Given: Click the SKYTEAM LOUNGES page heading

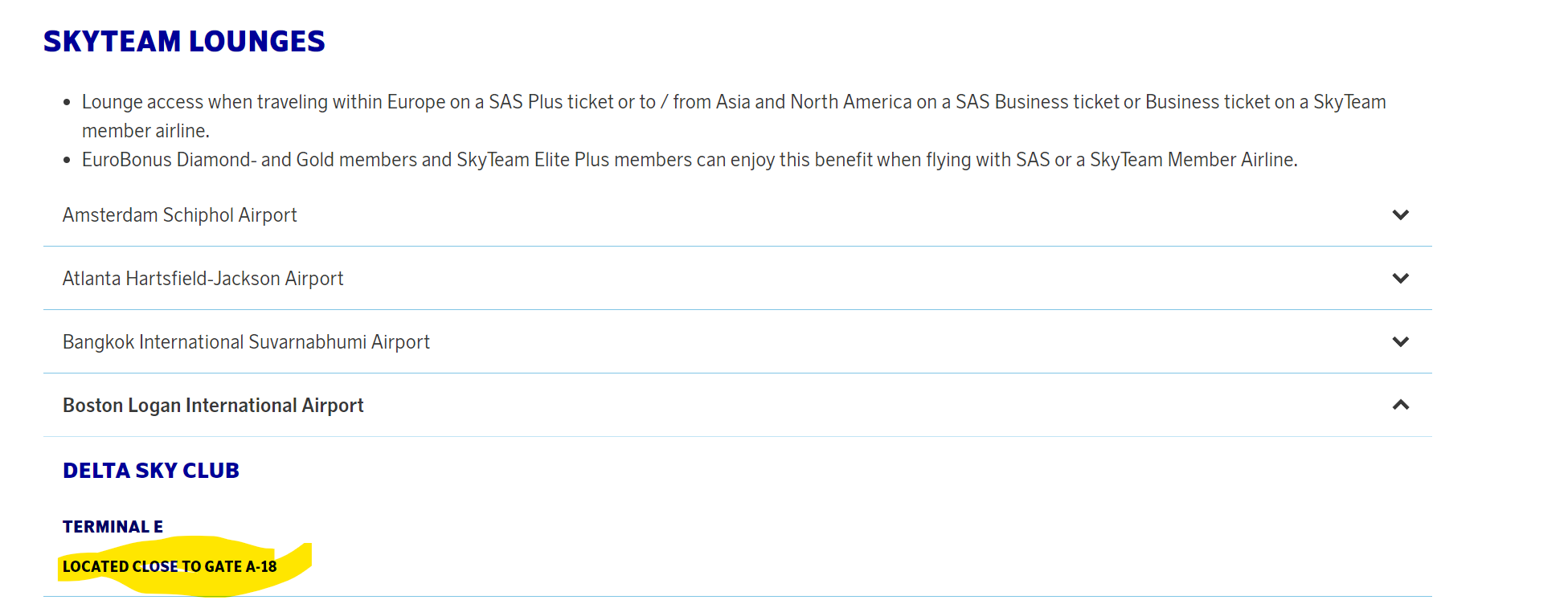Looking at the screenshot, I should coord(184,42).
